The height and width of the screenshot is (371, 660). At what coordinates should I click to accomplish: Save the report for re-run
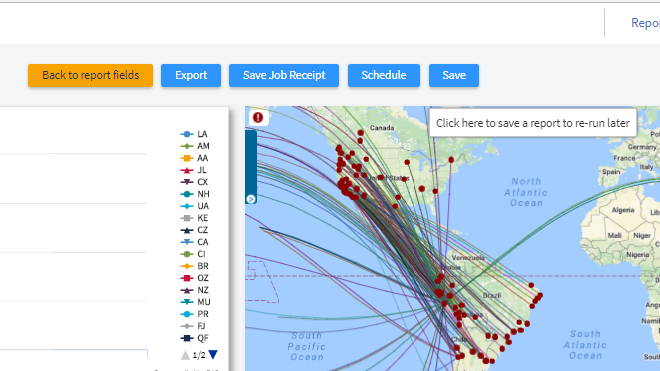(454, 75)
